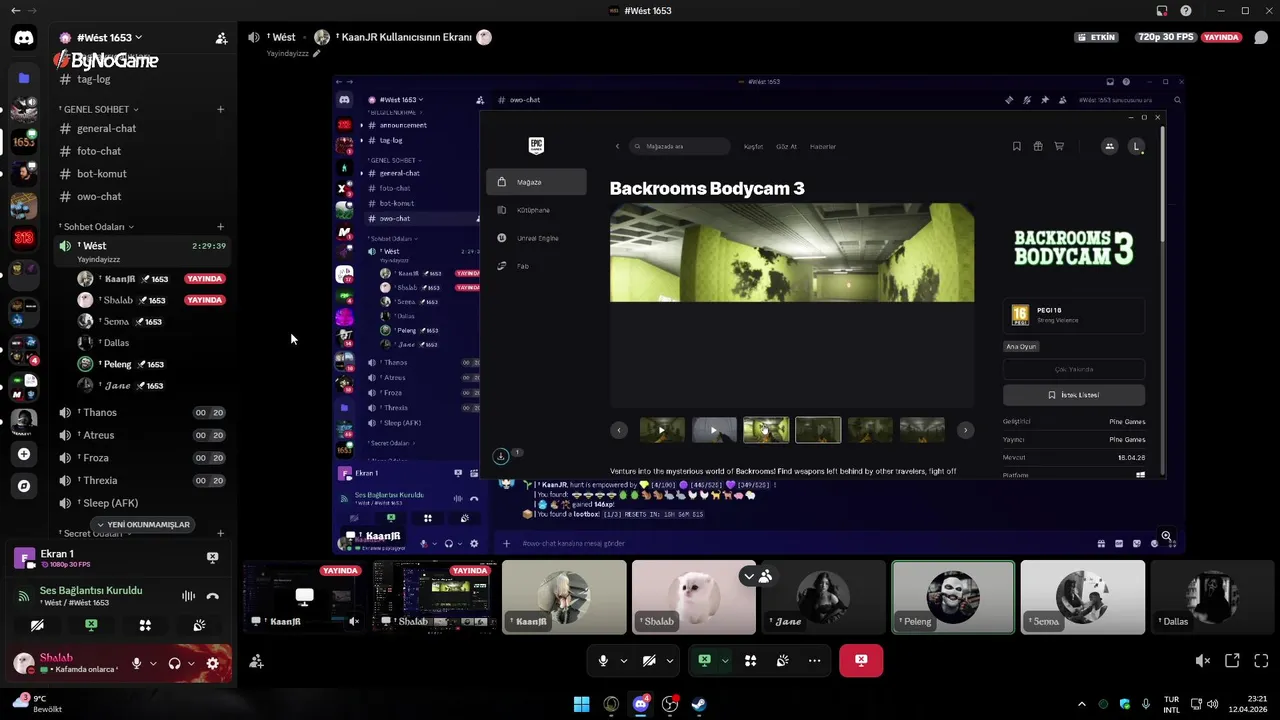
Task: Open general-chat channel
Action: [x=142, y=128]
